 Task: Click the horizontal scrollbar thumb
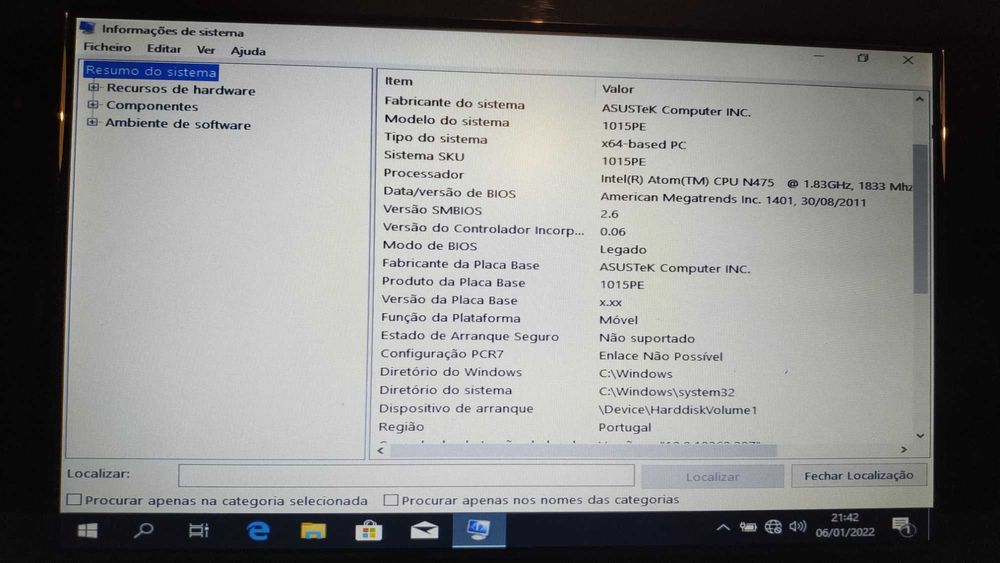584,450
